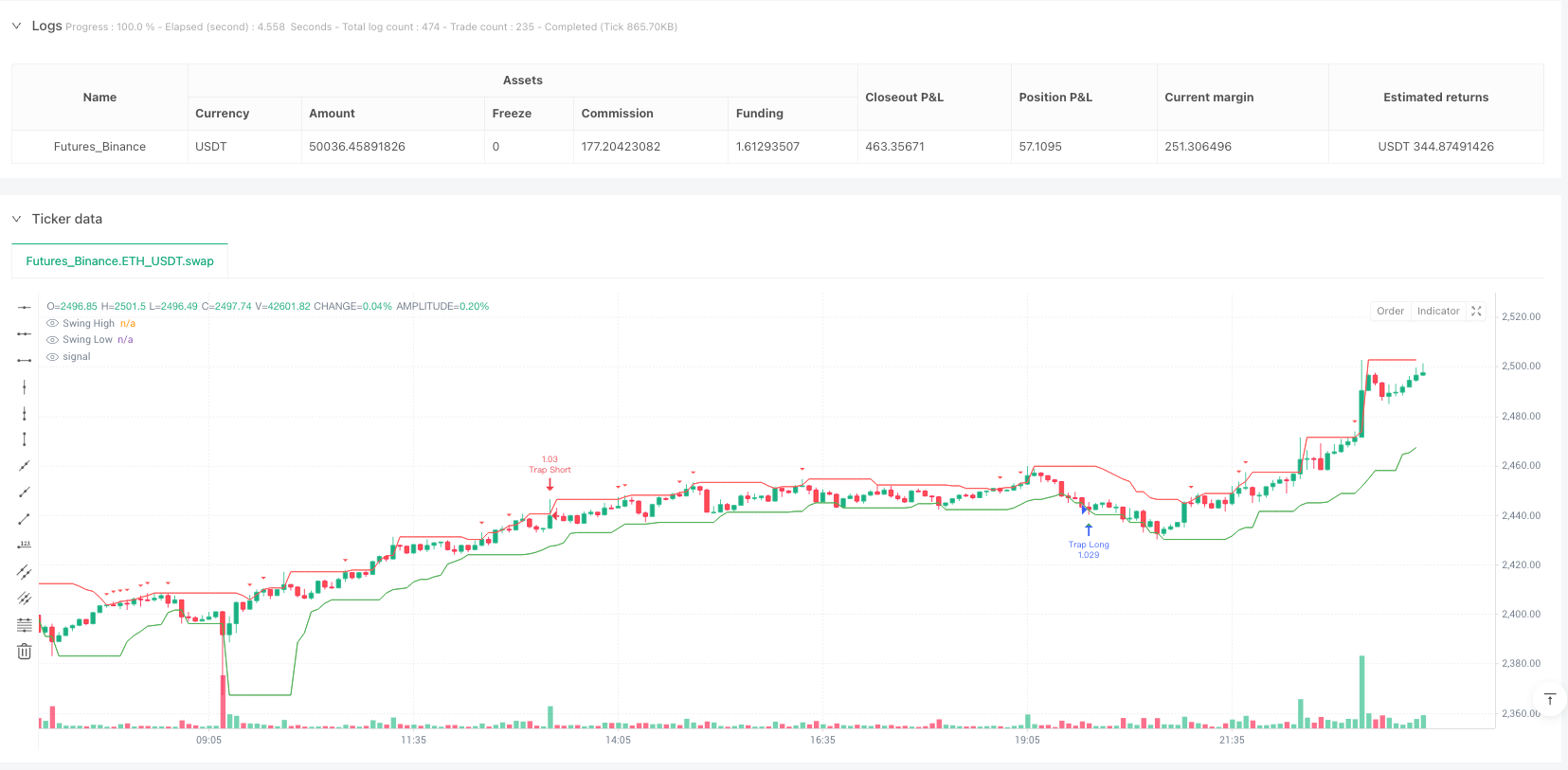This screenshot has height=770, width=1568.
Task: Click the Order button on chart
Action: coord(1390,311)
